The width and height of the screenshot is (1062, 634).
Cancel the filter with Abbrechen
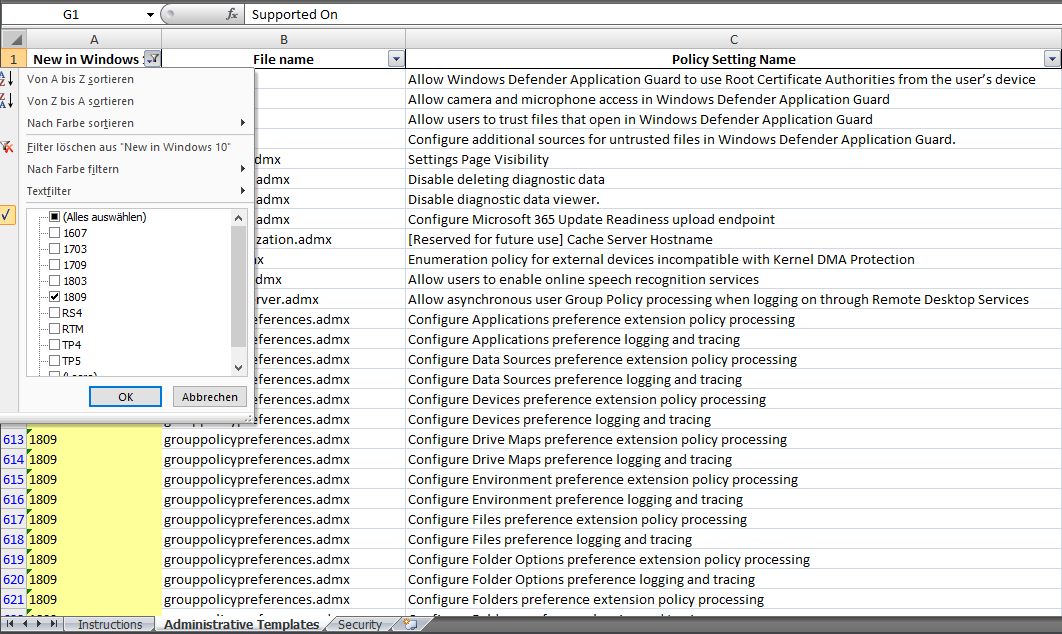click(210, 397)
